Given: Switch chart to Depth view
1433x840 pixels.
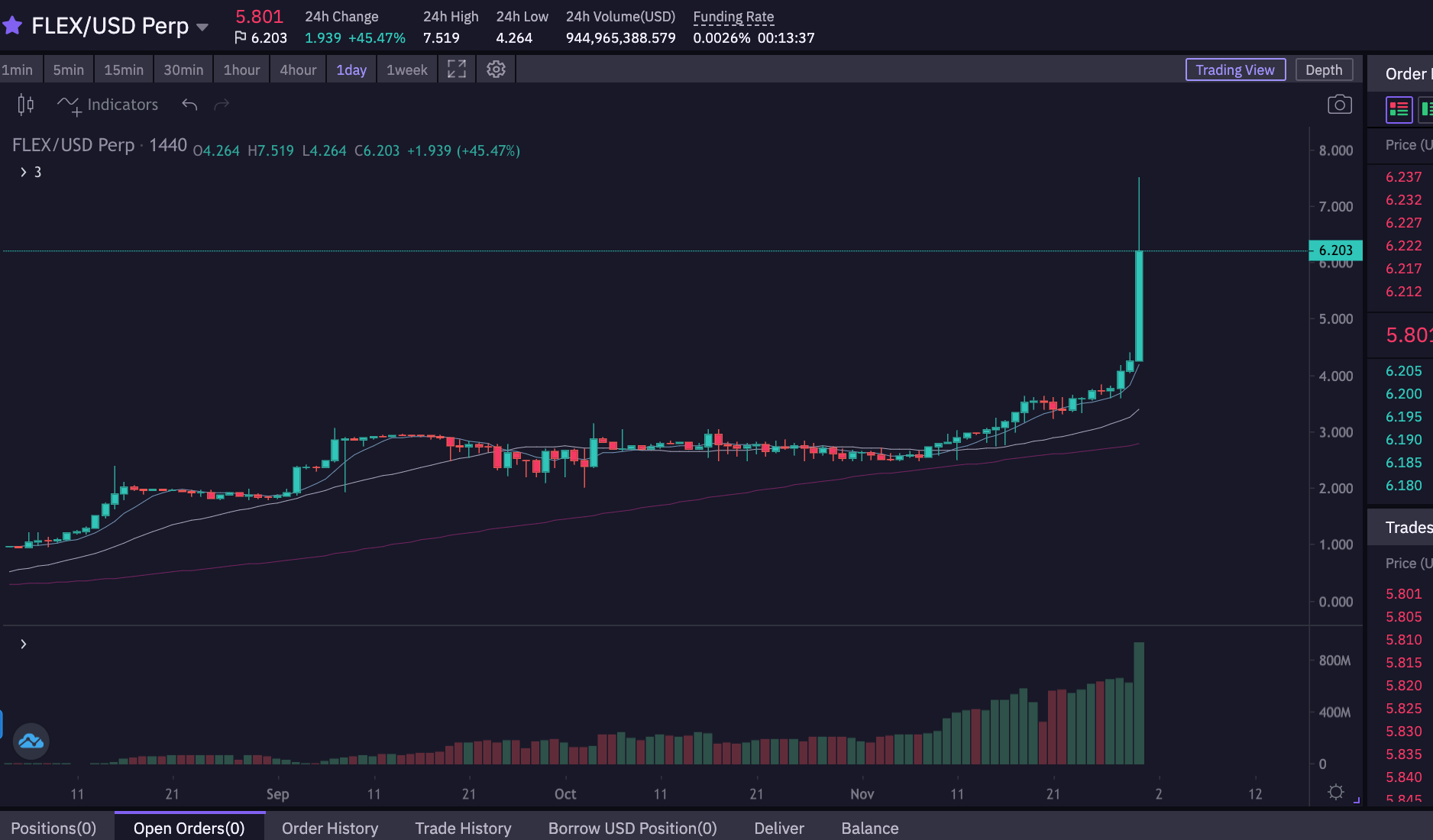Looking at the screenshot, I should pyautogui.click(x=1324, y=69).
